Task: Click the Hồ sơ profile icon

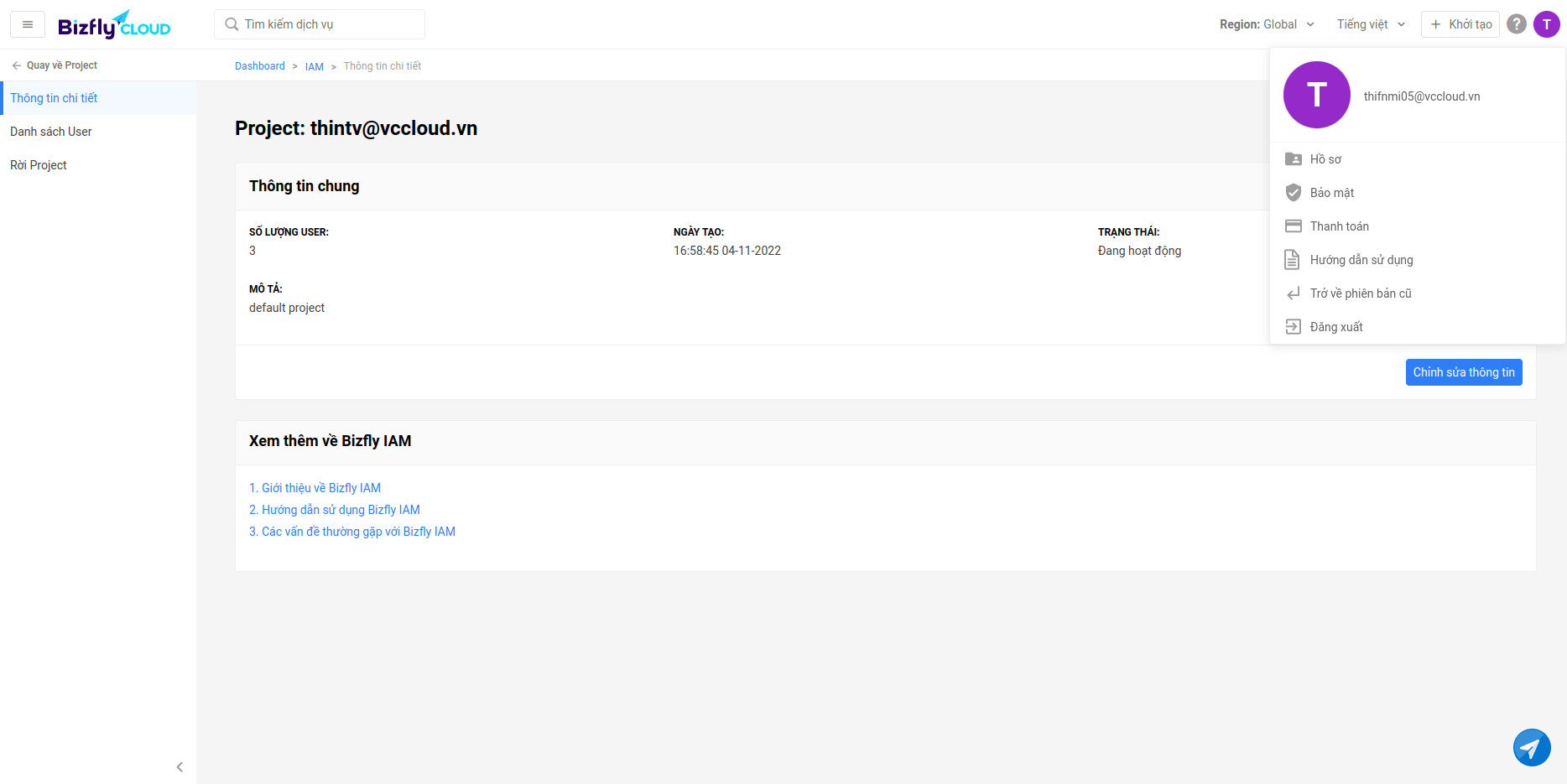Action: (x=1293, y=159)
